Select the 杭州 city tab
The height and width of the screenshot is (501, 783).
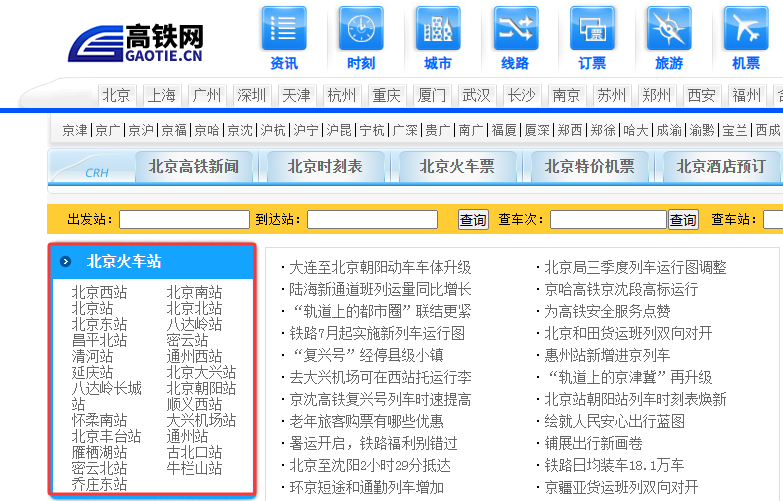341,95
